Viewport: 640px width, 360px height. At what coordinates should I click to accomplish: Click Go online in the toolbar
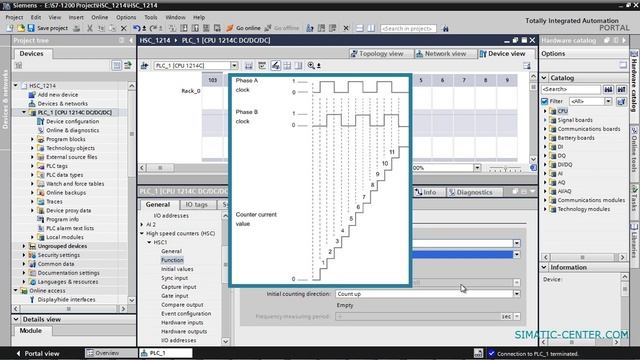click(x=243, y=28)
